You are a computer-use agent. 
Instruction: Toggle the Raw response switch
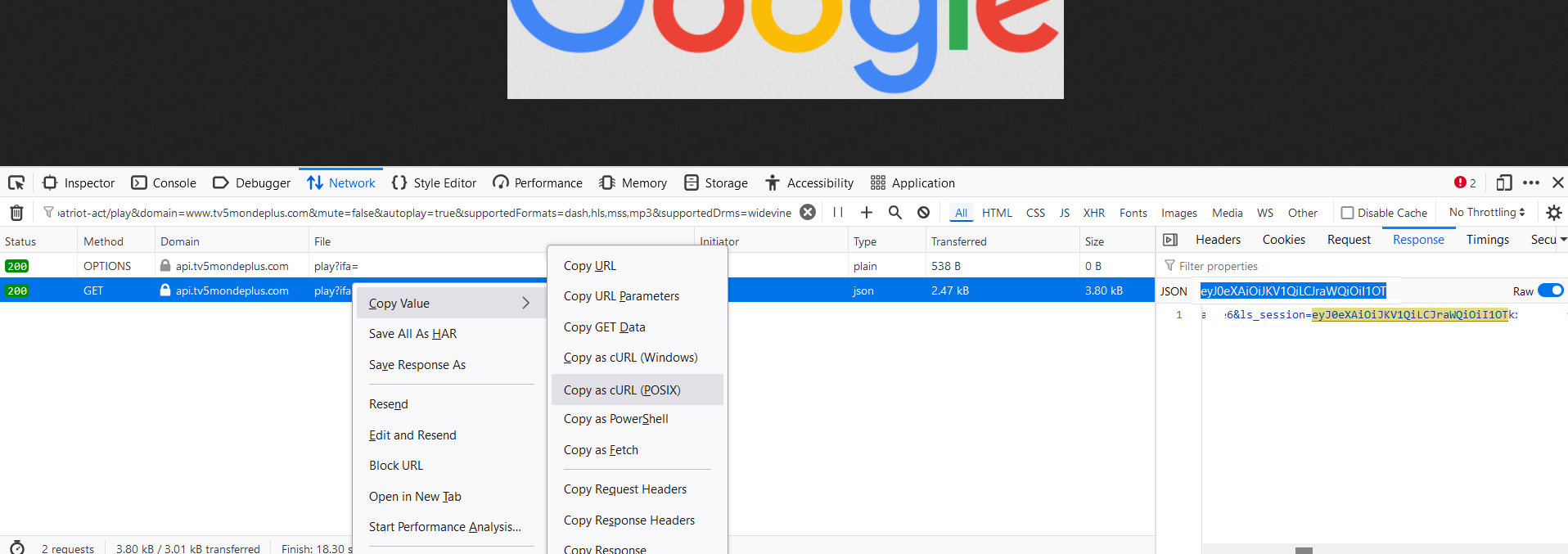pyautogui.click(x=1550, y=291)
